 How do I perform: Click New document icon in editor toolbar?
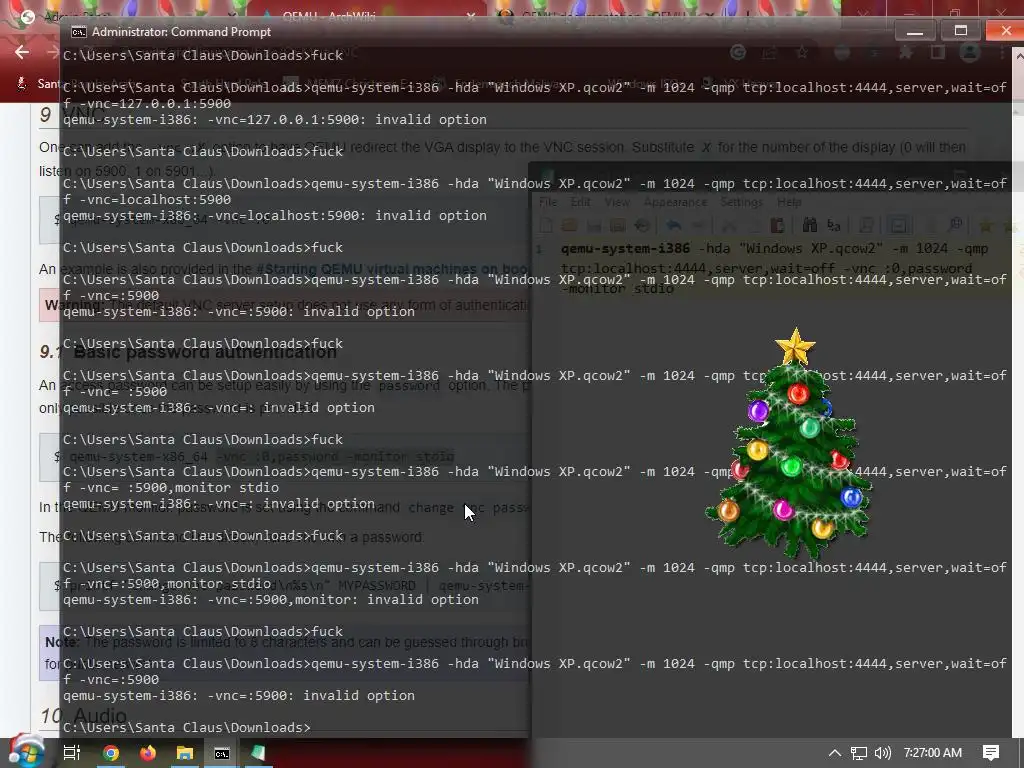coord(546,226)
